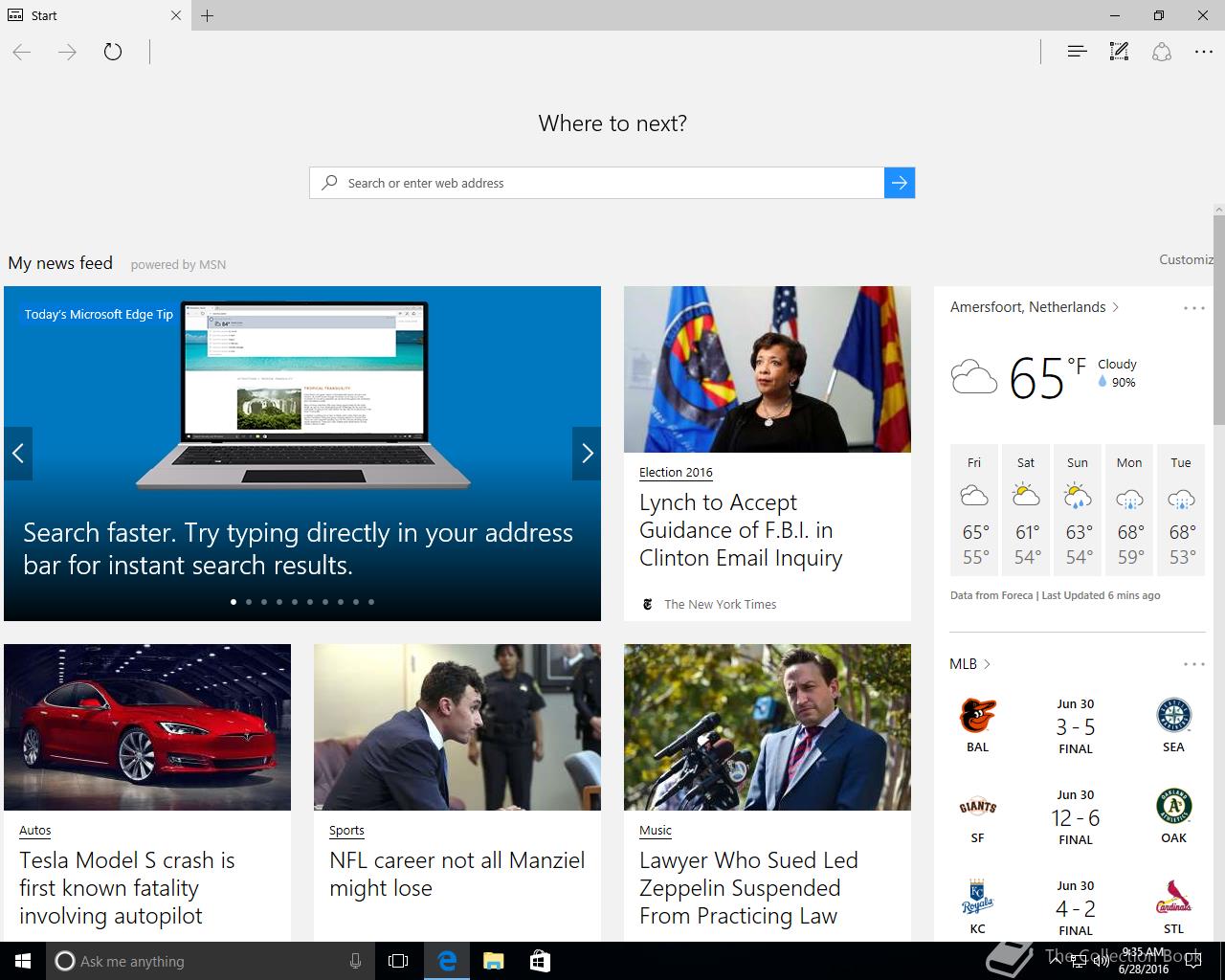
Task: Click The New York Times source
Action: click(720, 604)
